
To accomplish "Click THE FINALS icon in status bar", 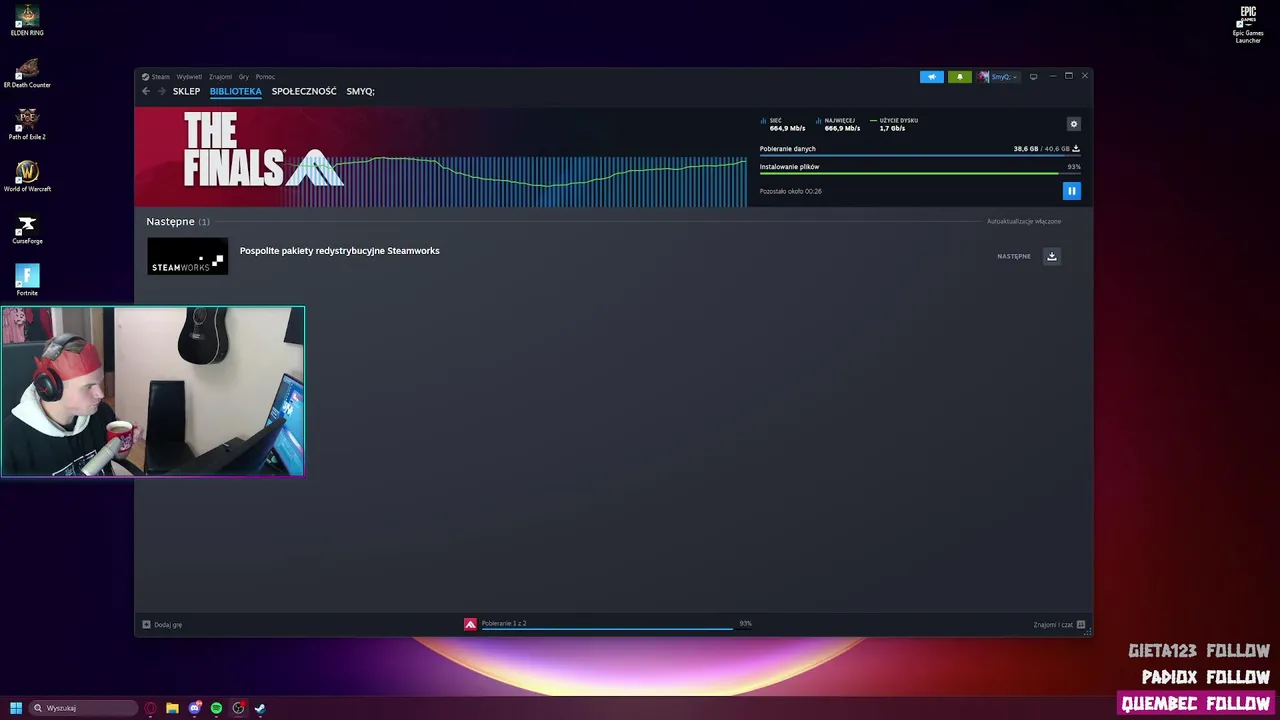I will click(470, 624).
